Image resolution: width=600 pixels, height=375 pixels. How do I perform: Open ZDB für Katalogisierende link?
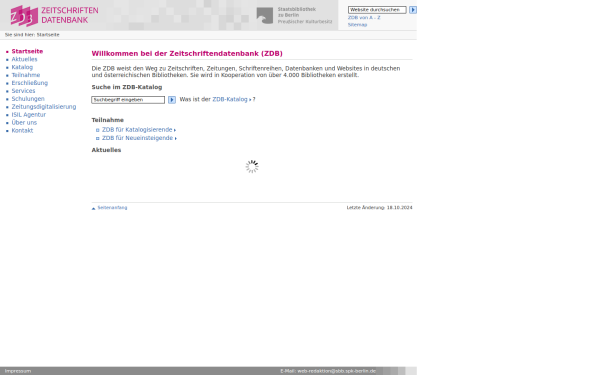tap(139, 130)
